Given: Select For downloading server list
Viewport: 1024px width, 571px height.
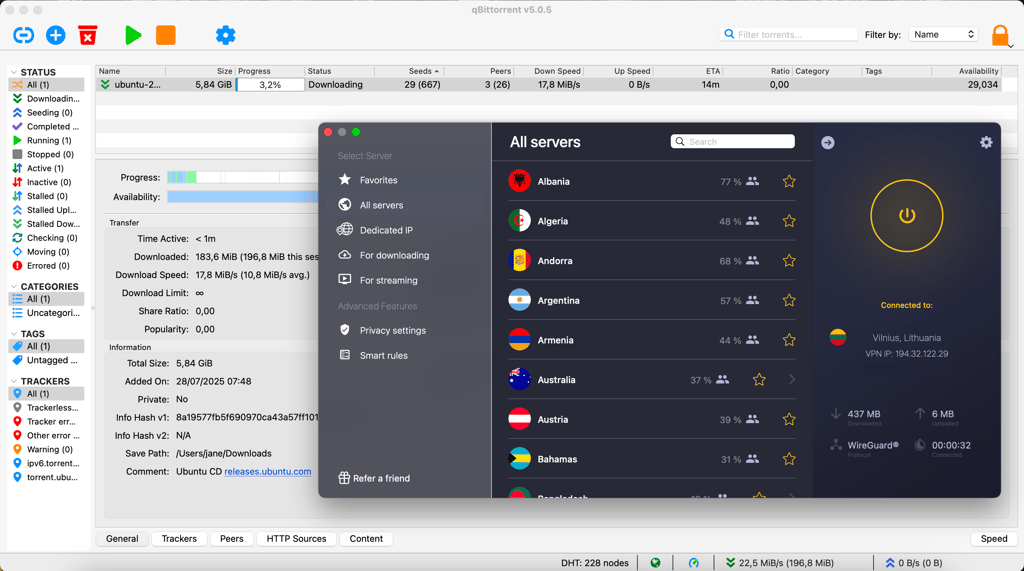Looking at the screenshot, I should coord(394,255).
